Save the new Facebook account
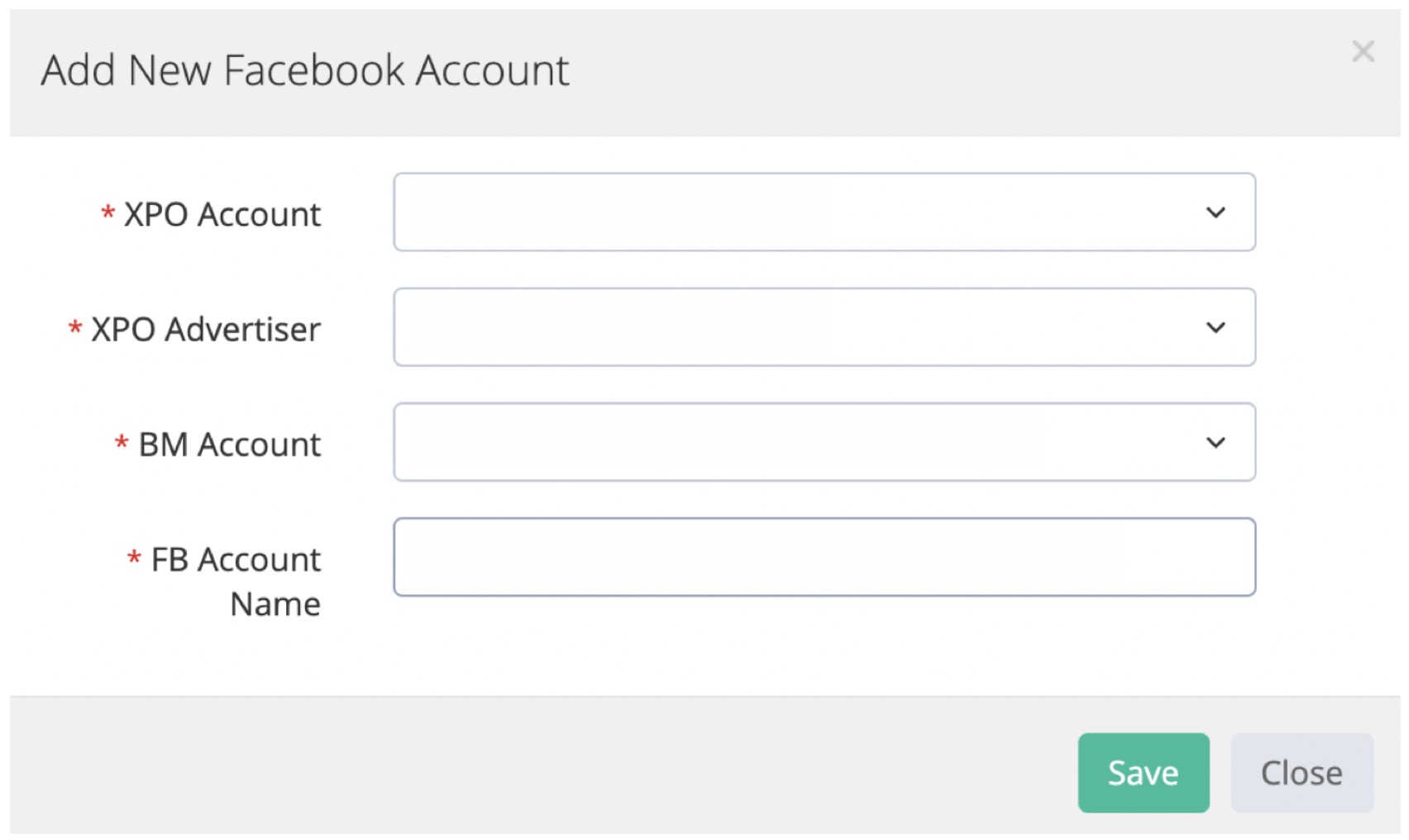This screenshot has width=1409, height=840. pos(1143,773)
